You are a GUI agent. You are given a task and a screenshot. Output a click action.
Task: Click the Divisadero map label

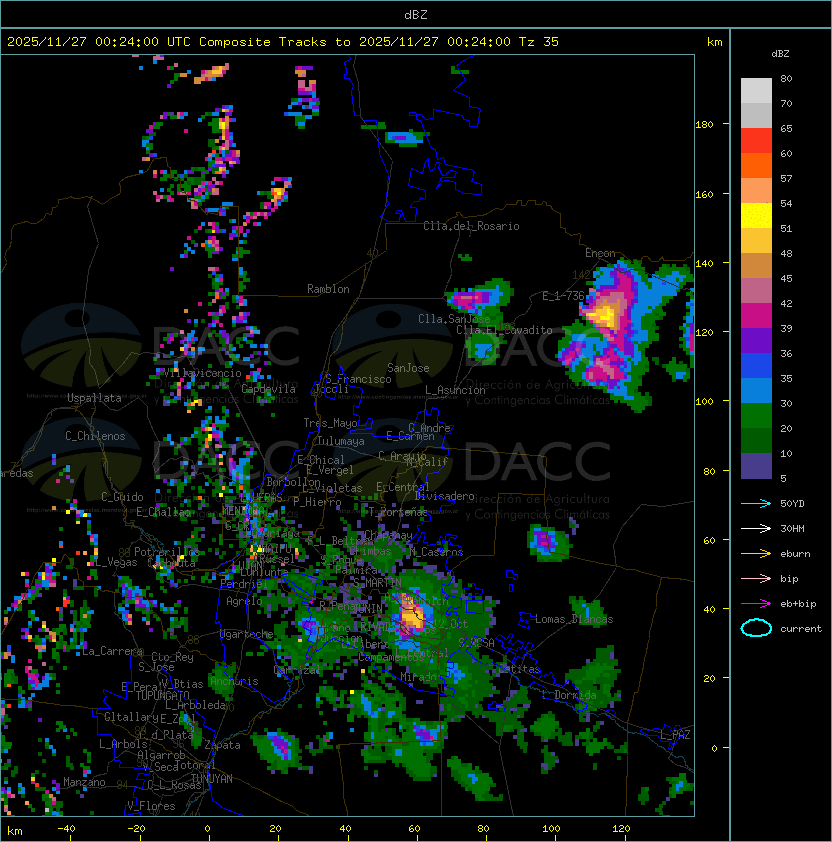pos(445,496)
